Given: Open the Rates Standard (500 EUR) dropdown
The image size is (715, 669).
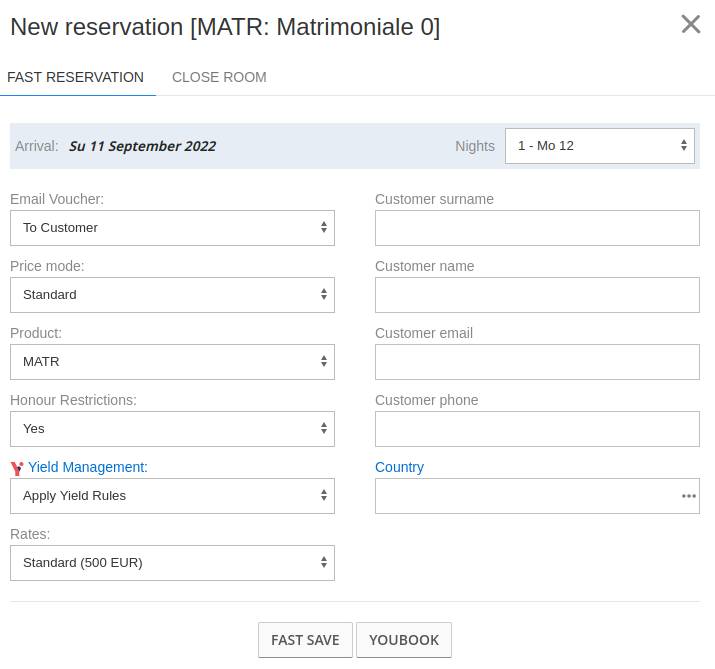Looking at the screenshot, I should coord(172,563).
